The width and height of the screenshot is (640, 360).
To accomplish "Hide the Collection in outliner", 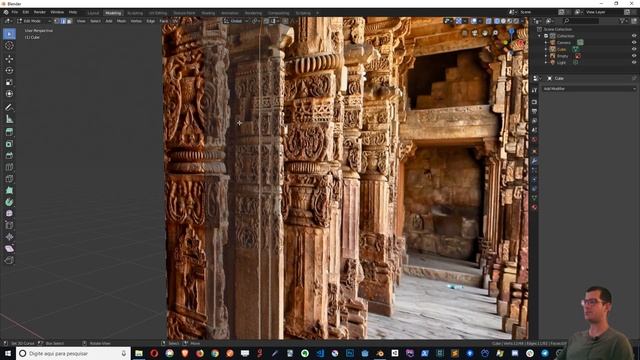I will pyautogui.click(x=634, y=36).
